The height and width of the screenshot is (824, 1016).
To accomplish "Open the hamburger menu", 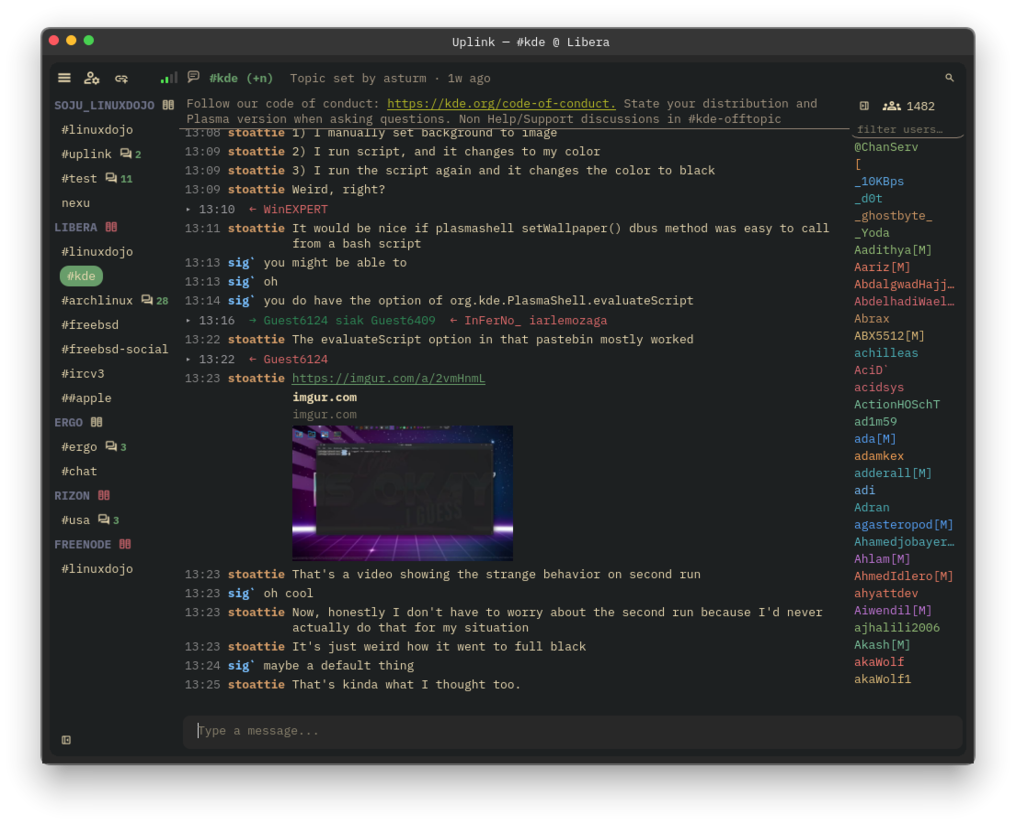I will click(x=64, y=78).
